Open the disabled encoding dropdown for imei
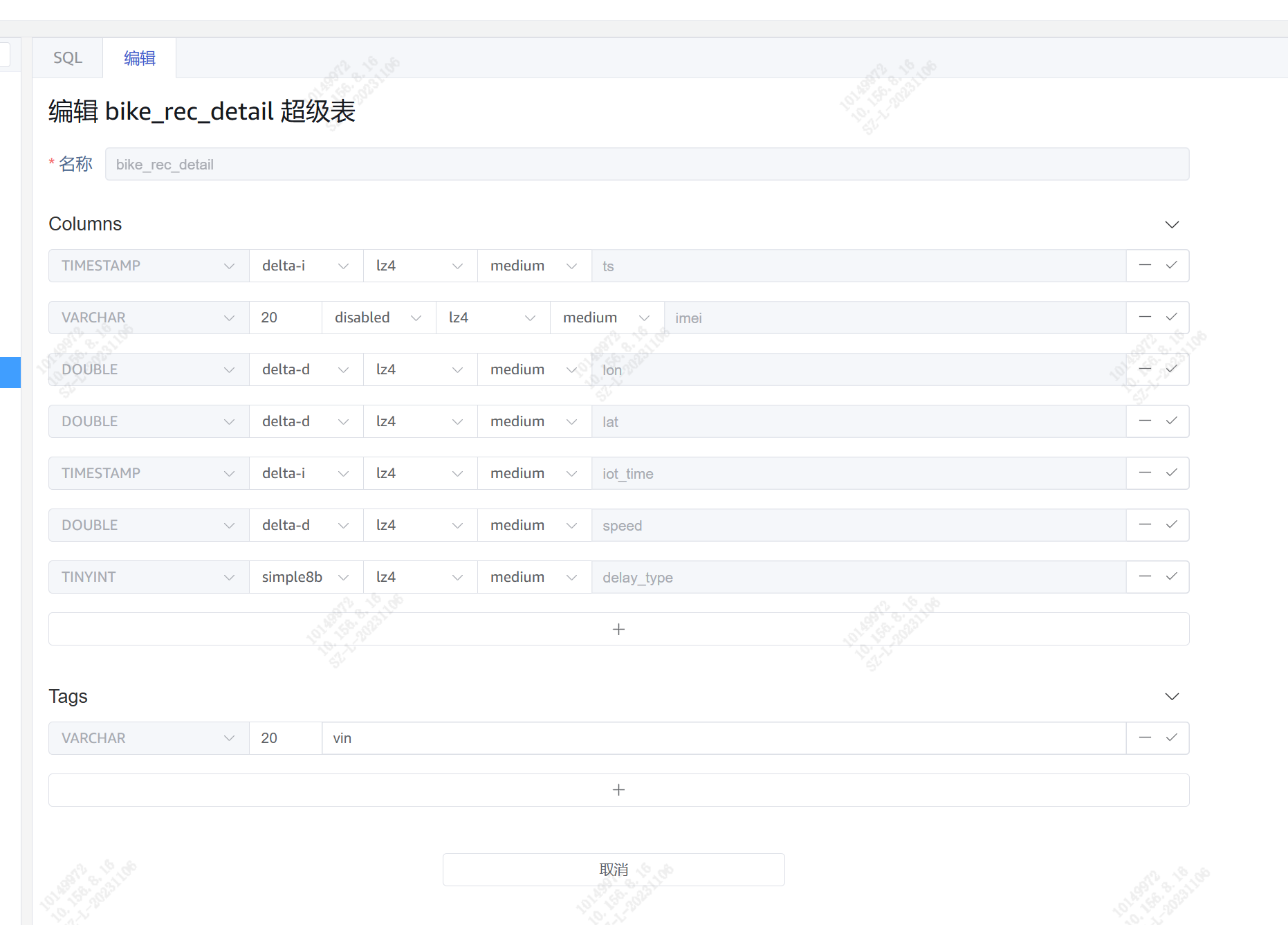 378,318
